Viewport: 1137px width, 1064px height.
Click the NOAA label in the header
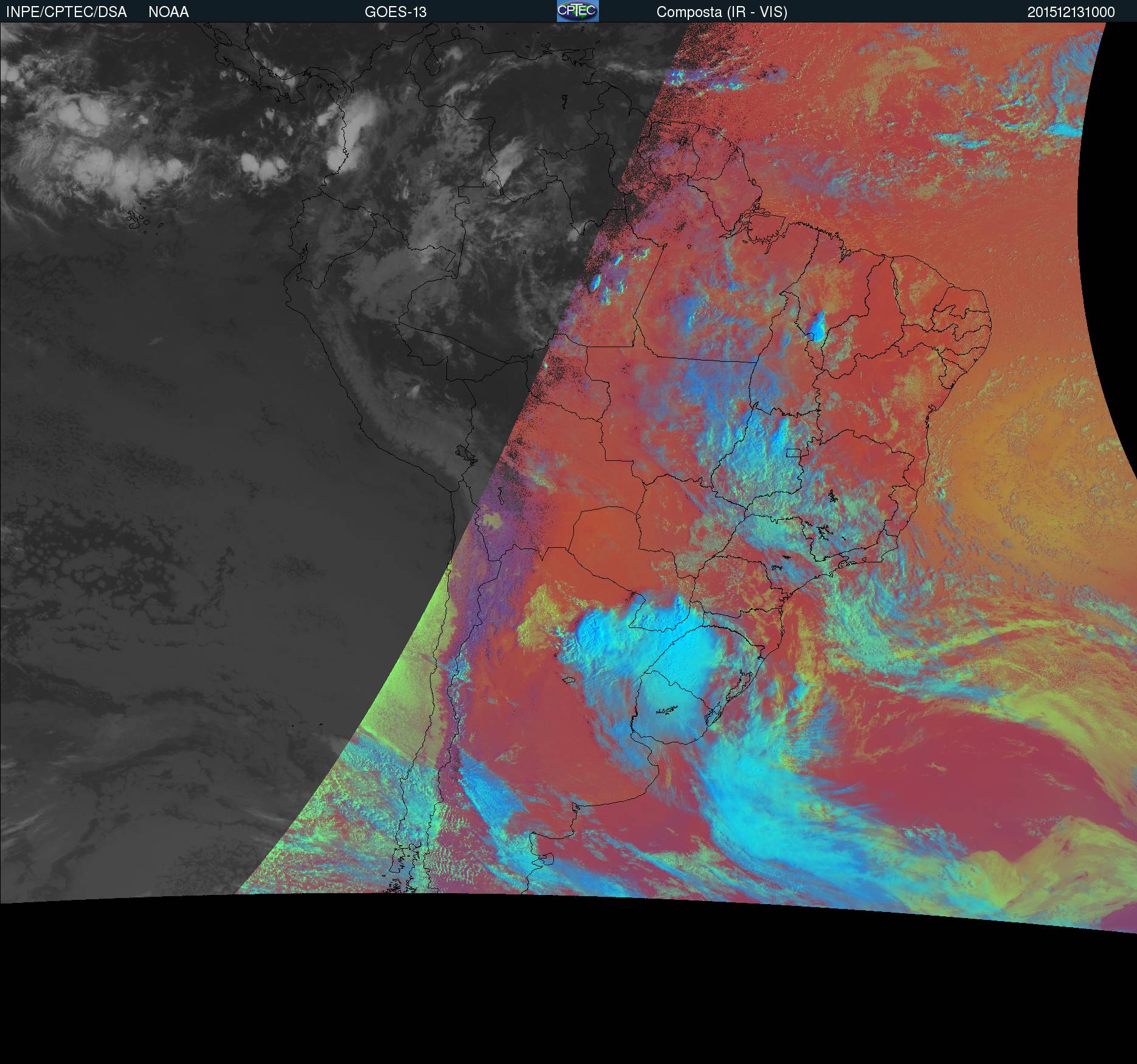168,12
